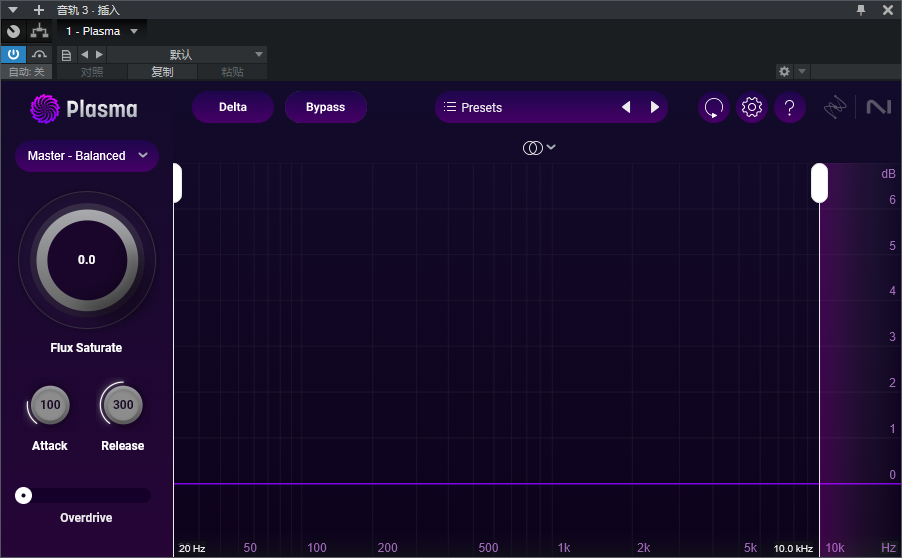Click the low frequency range handle
Screen dimensions: 902x558
(x=177, y=183)
